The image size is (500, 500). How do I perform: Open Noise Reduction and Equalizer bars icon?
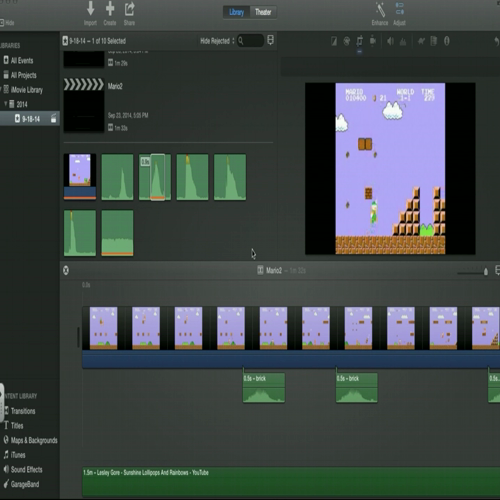pyautogui.click(x=403, y=41)
